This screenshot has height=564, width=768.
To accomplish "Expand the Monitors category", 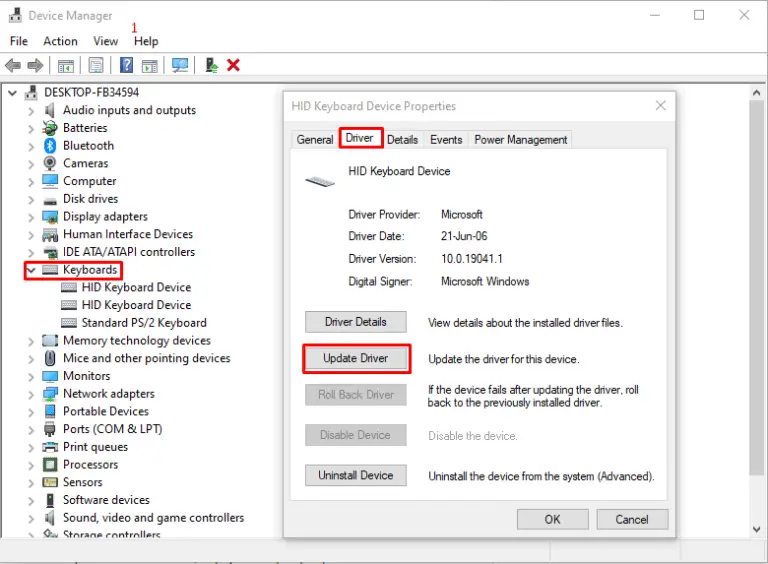I will (31, 377).
